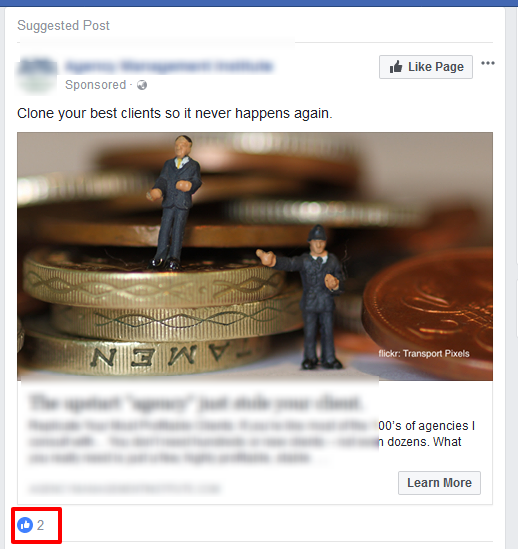Viewport: 518px width, 549px height.
Task: Open the three-dot post options menu
Action: [x=488, y=63]
